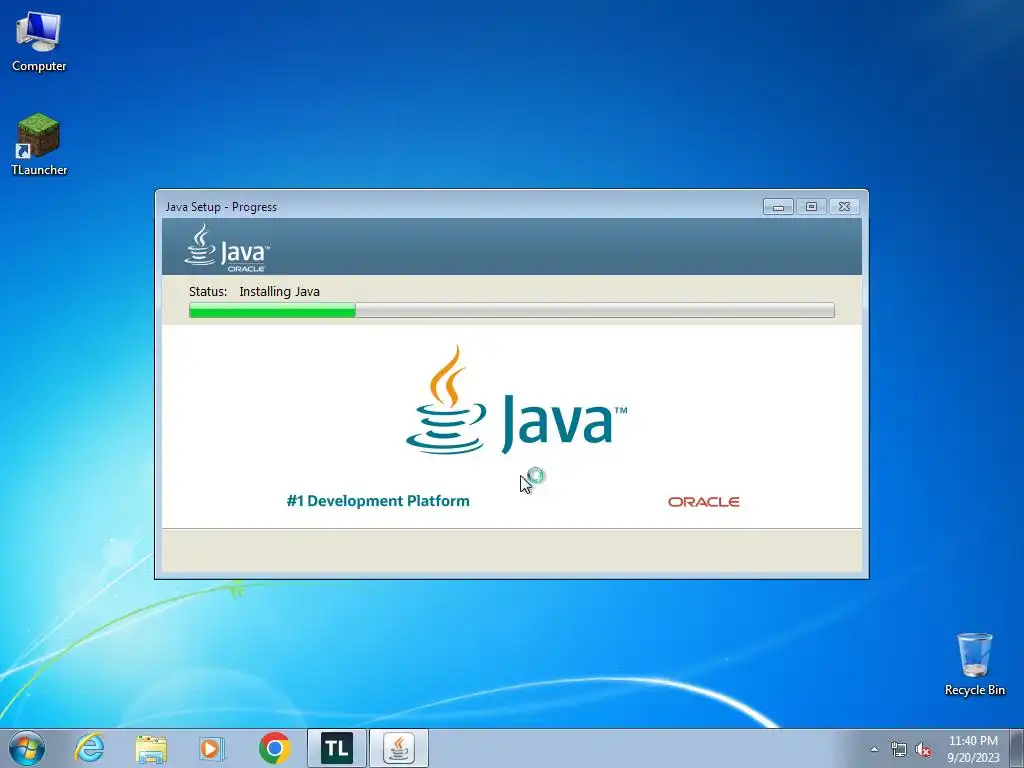Viewport: 1024px width, 768px height.
Task: Click the Java Setup taskbar button
Action: click(x=399, y=748)
